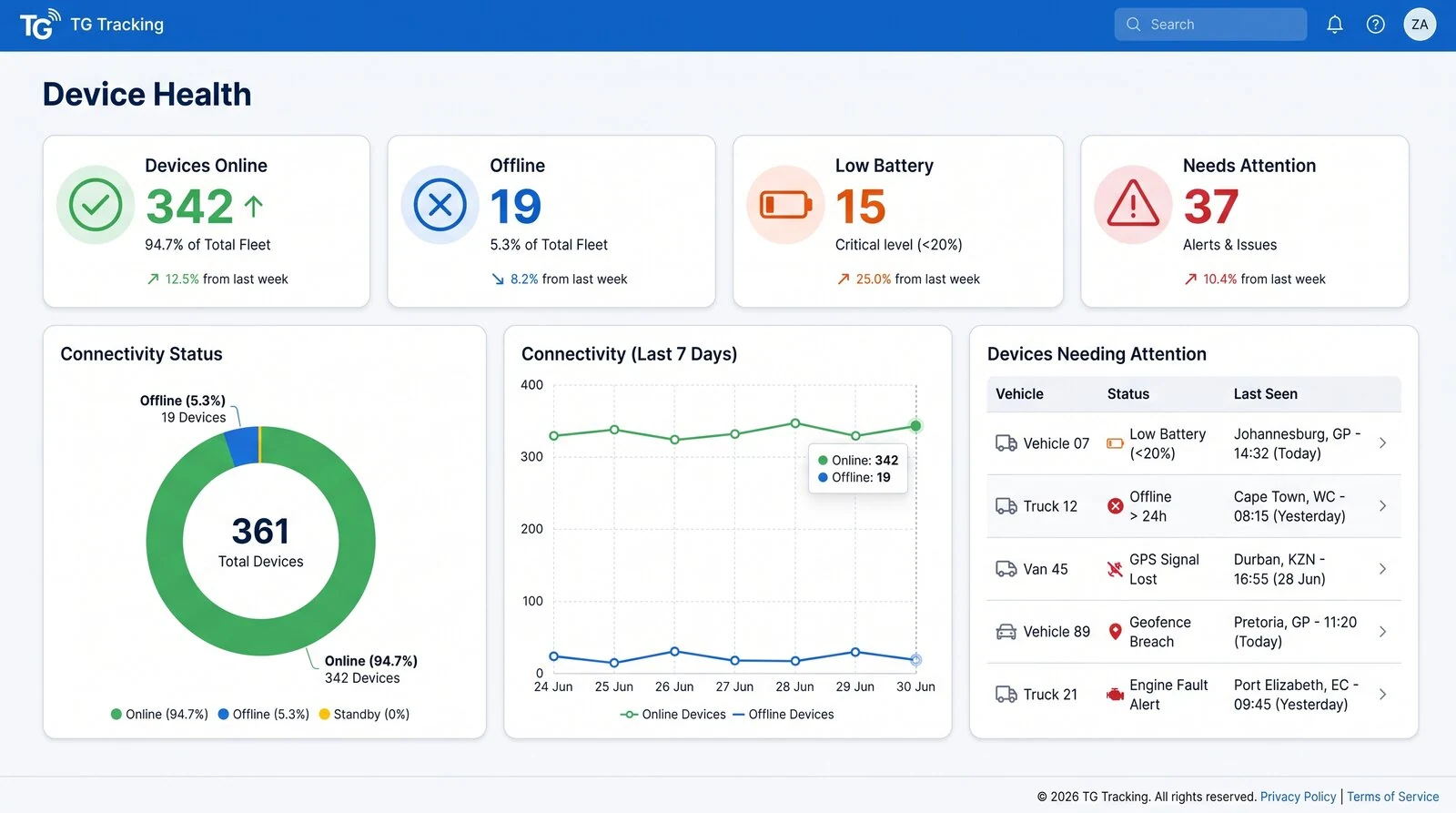Screen dimensions: 1456x813
Task: Expand the Vehicle 89 row chevron
Action: coord(1382,632)
